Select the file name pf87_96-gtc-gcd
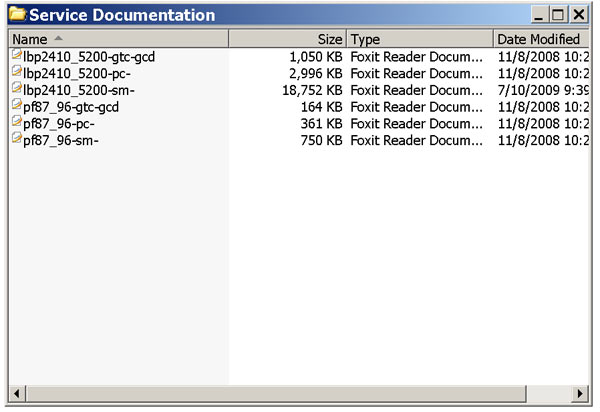The image size is (600, 412). pos(71,107)
